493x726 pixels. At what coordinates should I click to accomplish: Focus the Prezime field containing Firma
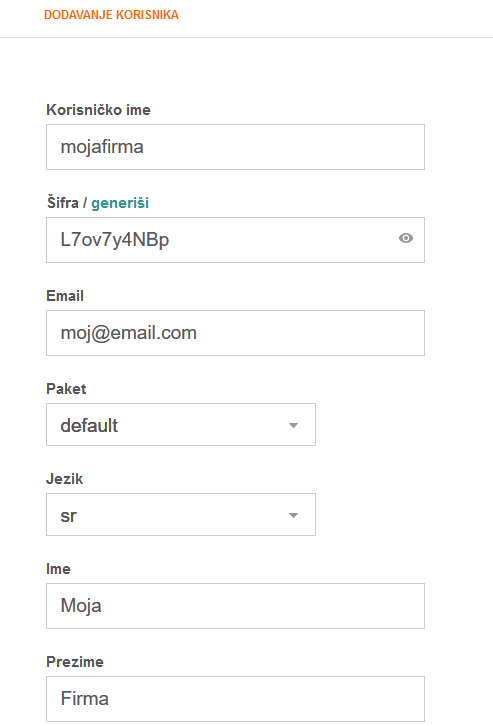pos(235,699)
